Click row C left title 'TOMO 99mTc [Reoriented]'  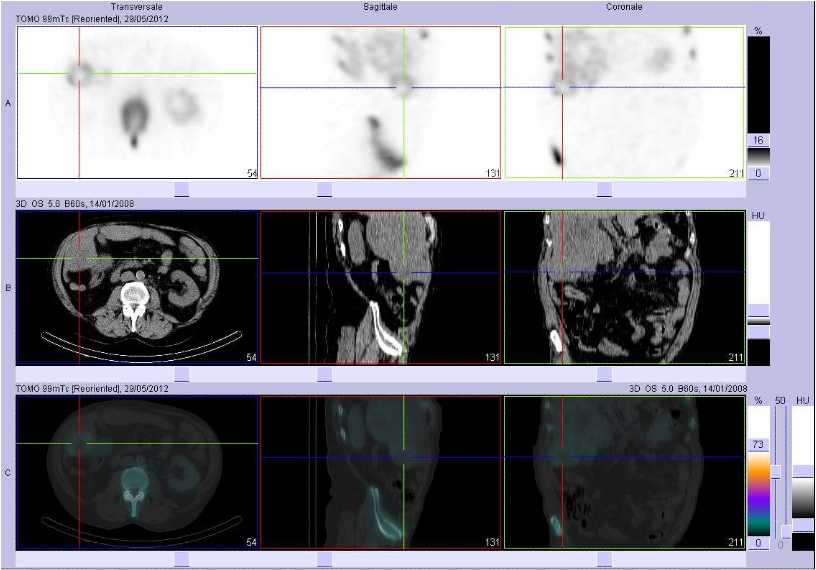(68, 388)
